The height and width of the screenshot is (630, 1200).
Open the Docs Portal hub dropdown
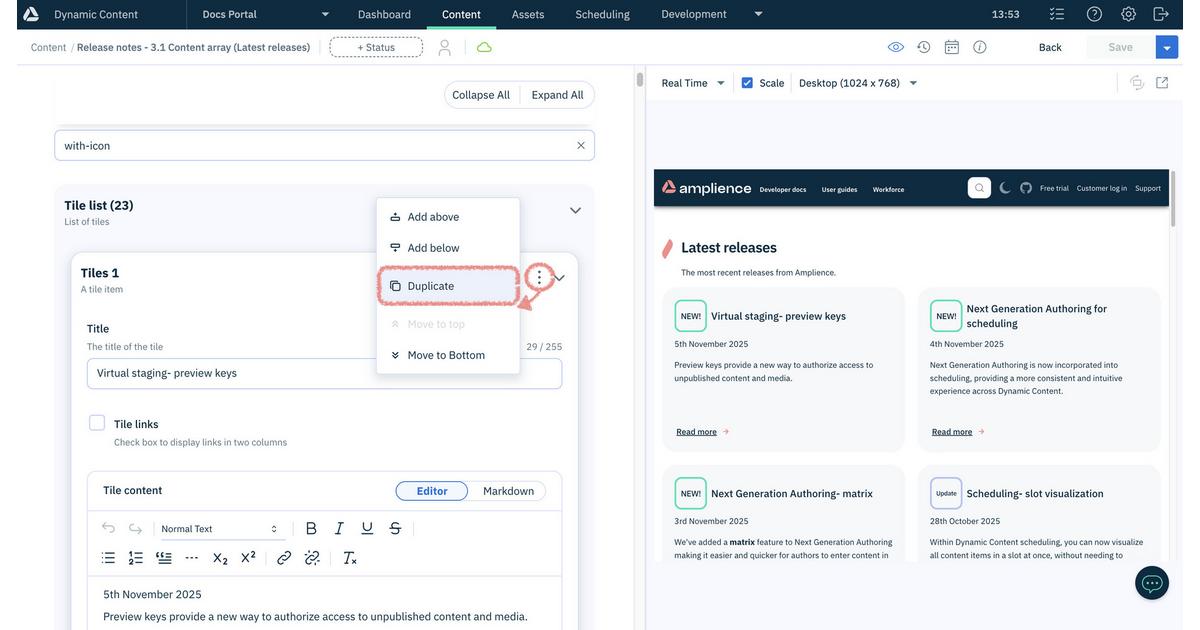[x=266, y=14]
